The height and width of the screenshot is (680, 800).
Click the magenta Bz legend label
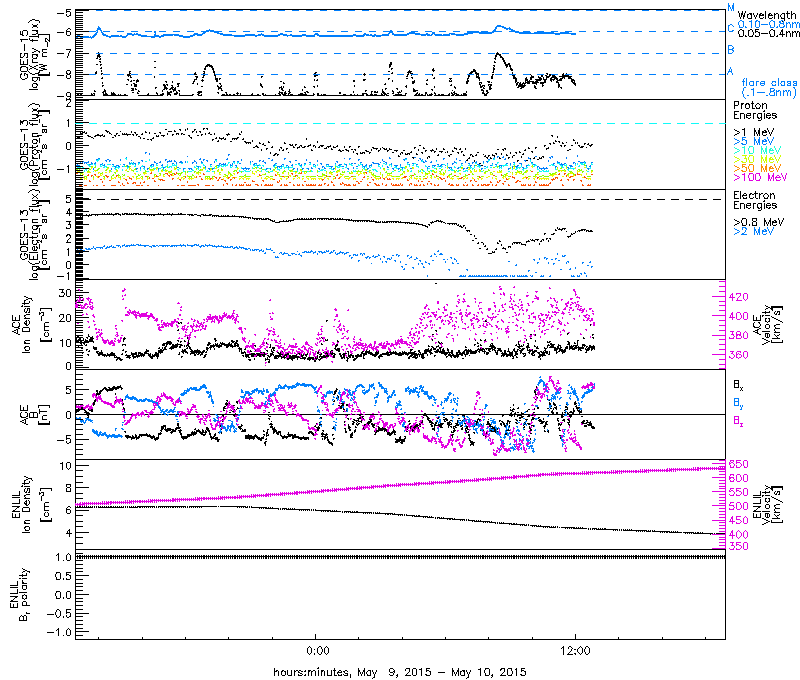click(738, 421)
